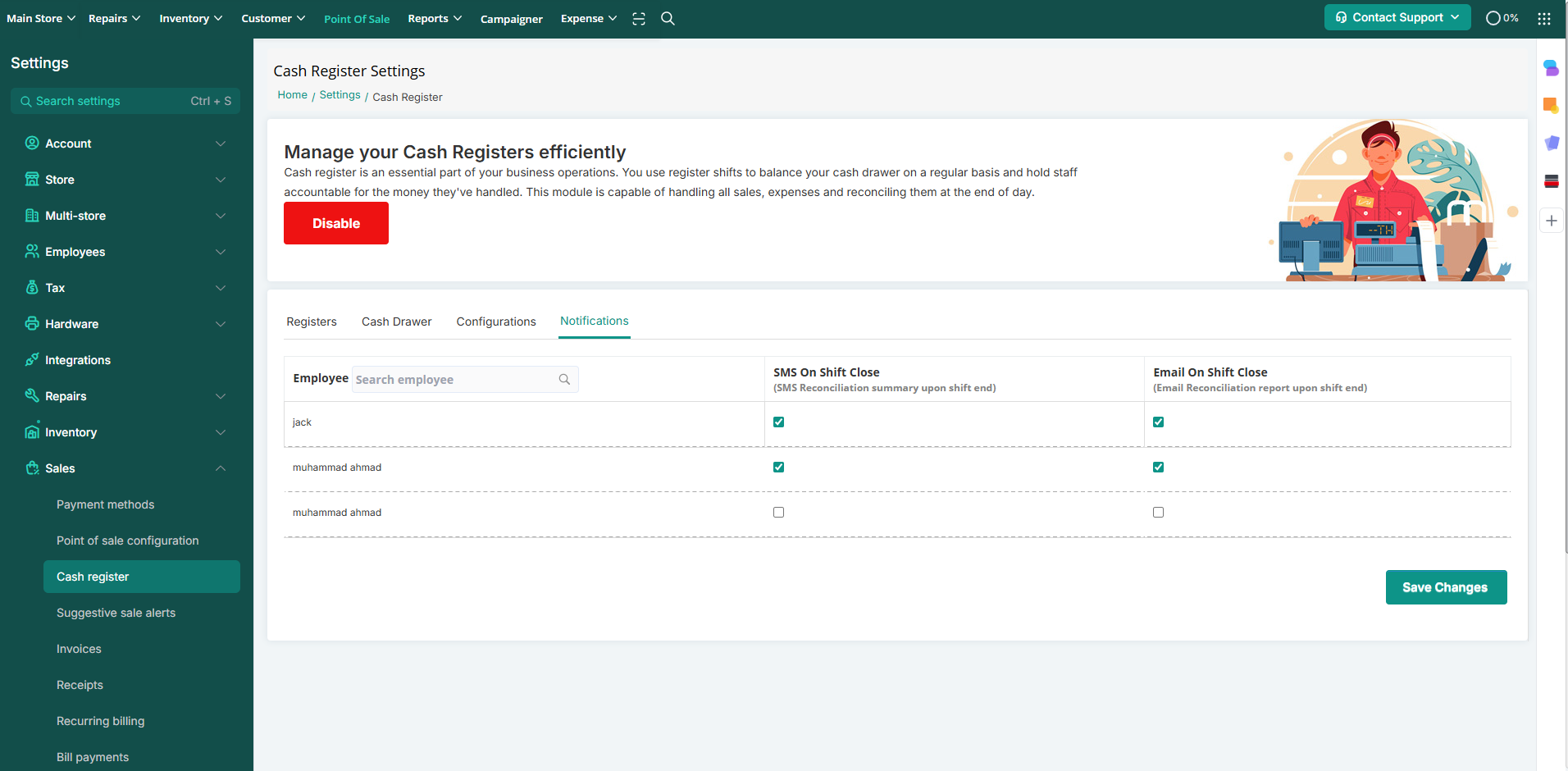This screenshot has width=1568, height=771.
Task: Click the plus icon in right sidebar
Action: click(x=1551, y=221)
